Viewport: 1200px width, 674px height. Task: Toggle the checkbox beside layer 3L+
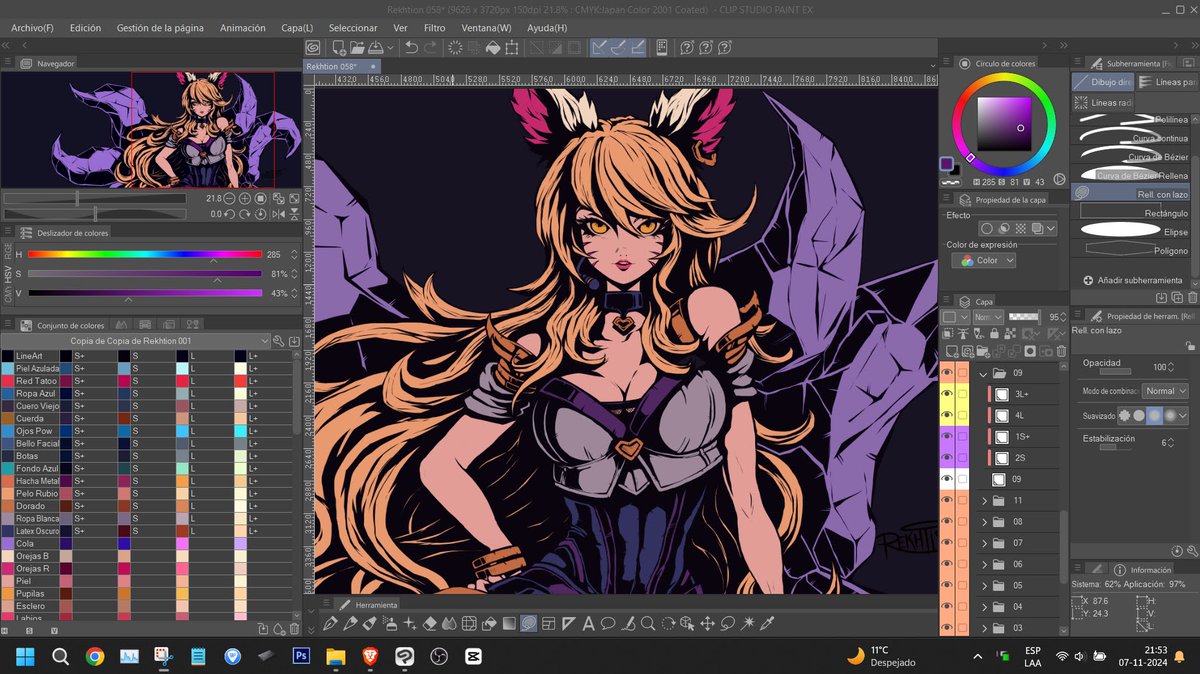(962, 394)
